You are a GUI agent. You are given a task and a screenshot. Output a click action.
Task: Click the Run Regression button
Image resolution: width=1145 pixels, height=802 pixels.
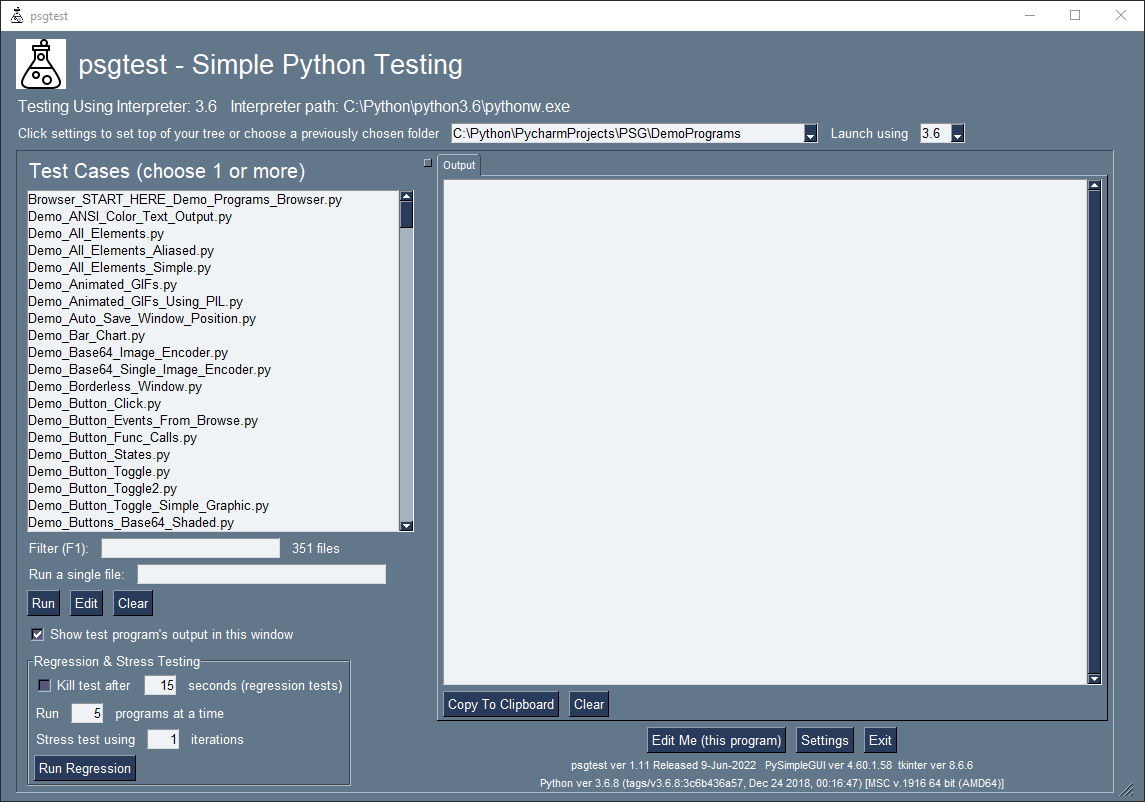85,768
